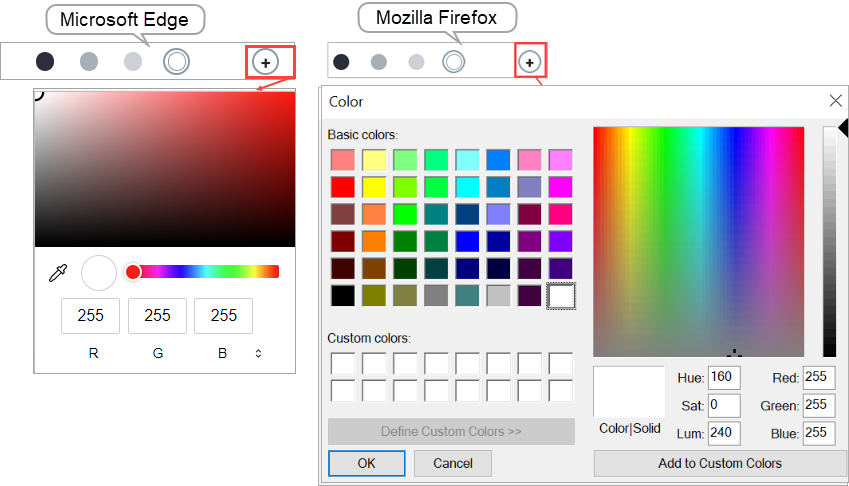Screen dimensions: 849x486
Task: Click the Blue value input field
Action: 819,432
